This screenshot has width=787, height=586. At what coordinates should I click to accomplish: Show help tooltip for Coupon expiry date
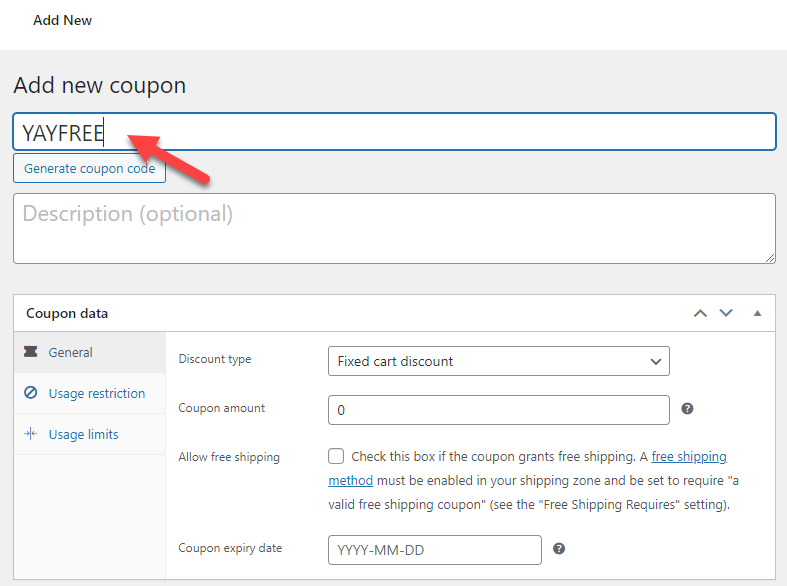click(x=559, y=549)
